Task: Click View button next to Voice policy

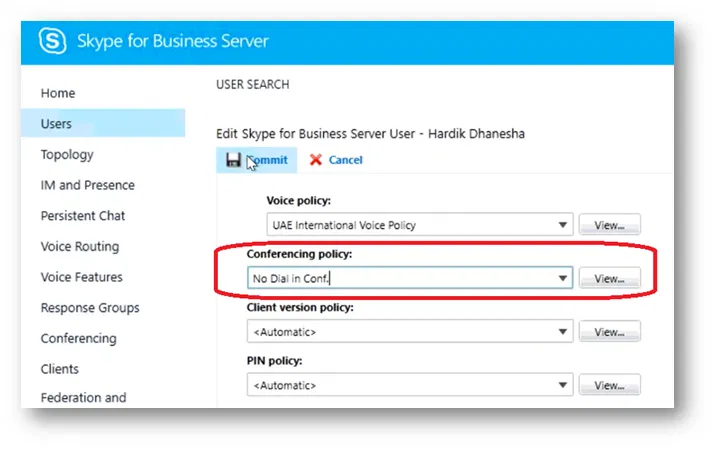Action: point(609,225)
